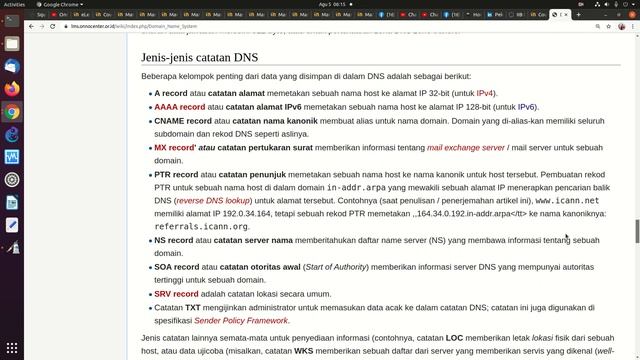Open the reverse DNS lookup link
This screenshot has height=360, width=640.
(x=213, y=201)
